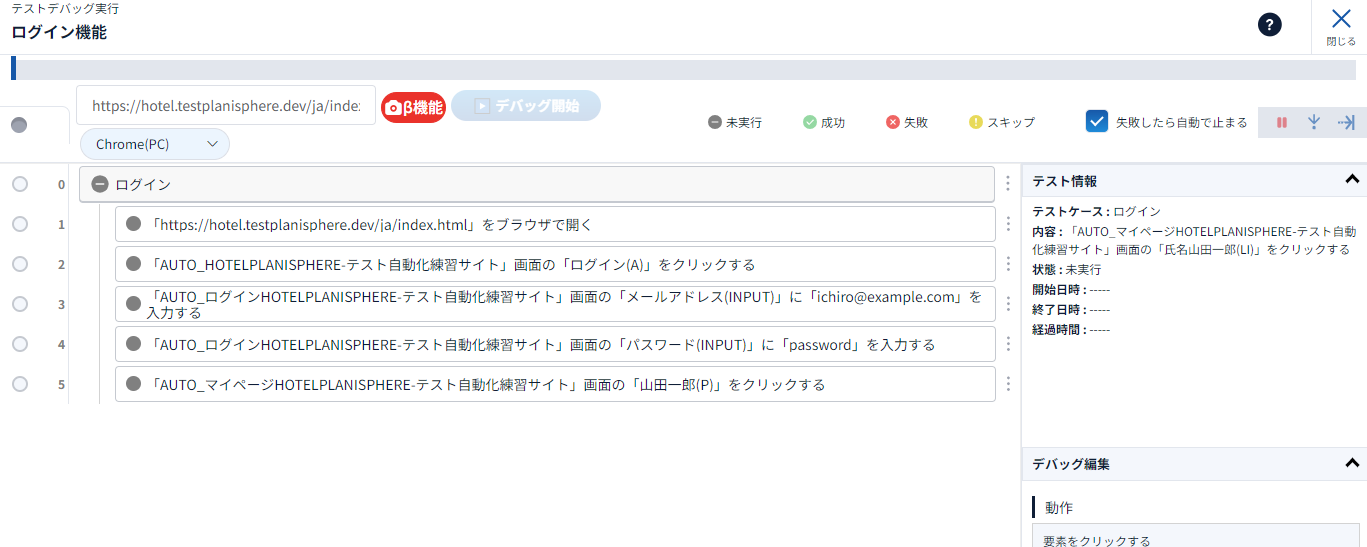Open the 要素をクリックする action dropdown
Viewport: 1367px width, 547px height.
(1195, 536)
